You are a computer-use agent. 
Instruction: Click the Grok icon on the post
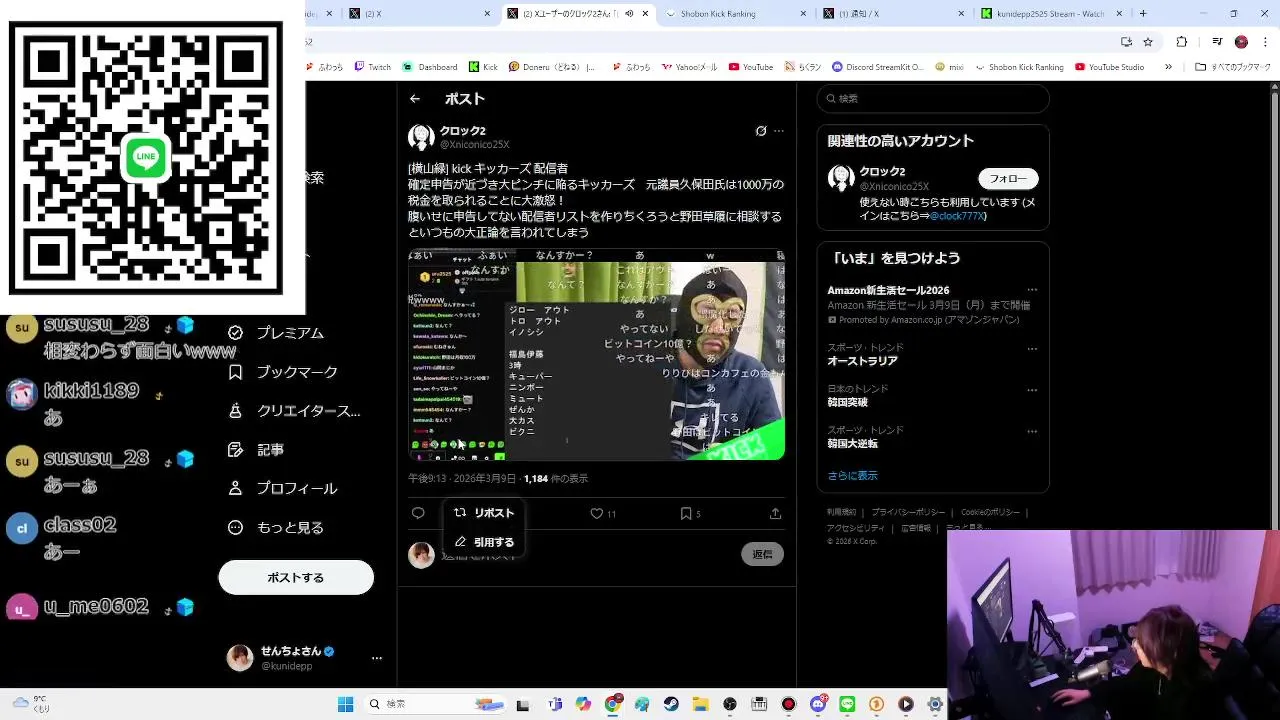(761, 131)
